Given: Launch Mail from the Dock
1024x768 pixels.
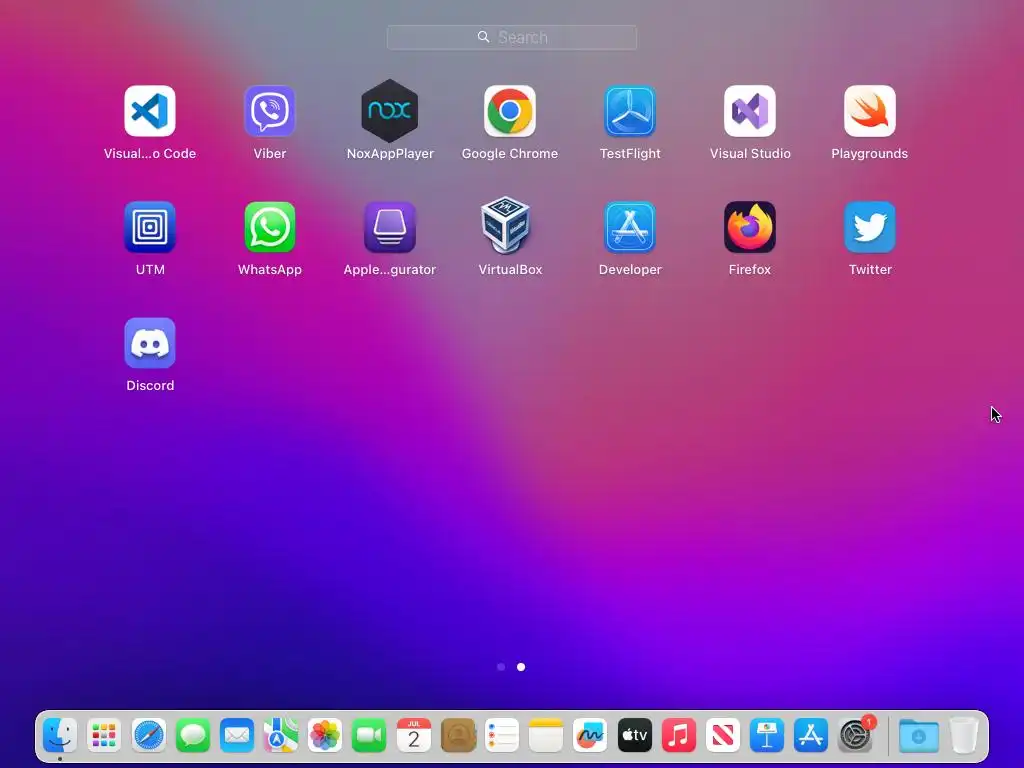Looking at the screenshot, I should [x=236, y=735].
